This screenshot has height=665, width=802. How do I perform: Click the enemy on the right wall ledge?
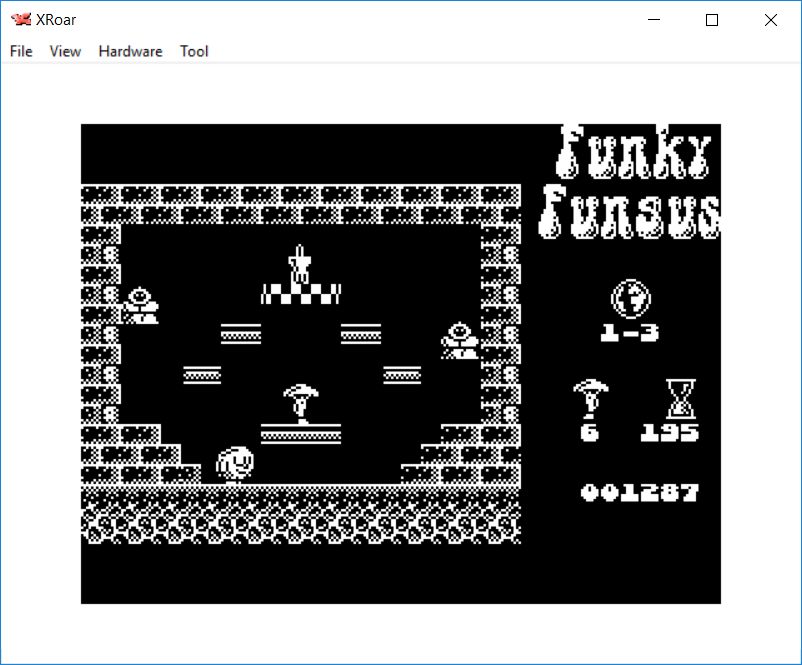(459, 340)
